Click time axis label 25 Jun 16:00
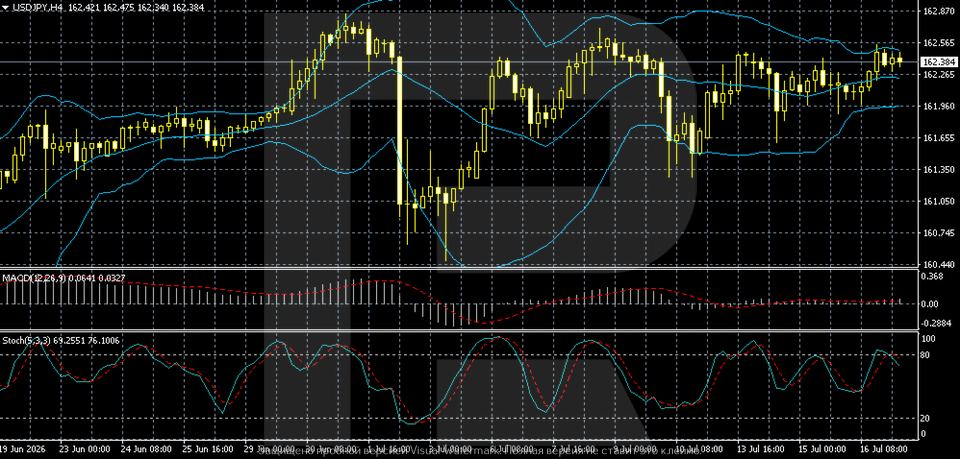The height and width of the screenshot is (459, 960). 208,449
